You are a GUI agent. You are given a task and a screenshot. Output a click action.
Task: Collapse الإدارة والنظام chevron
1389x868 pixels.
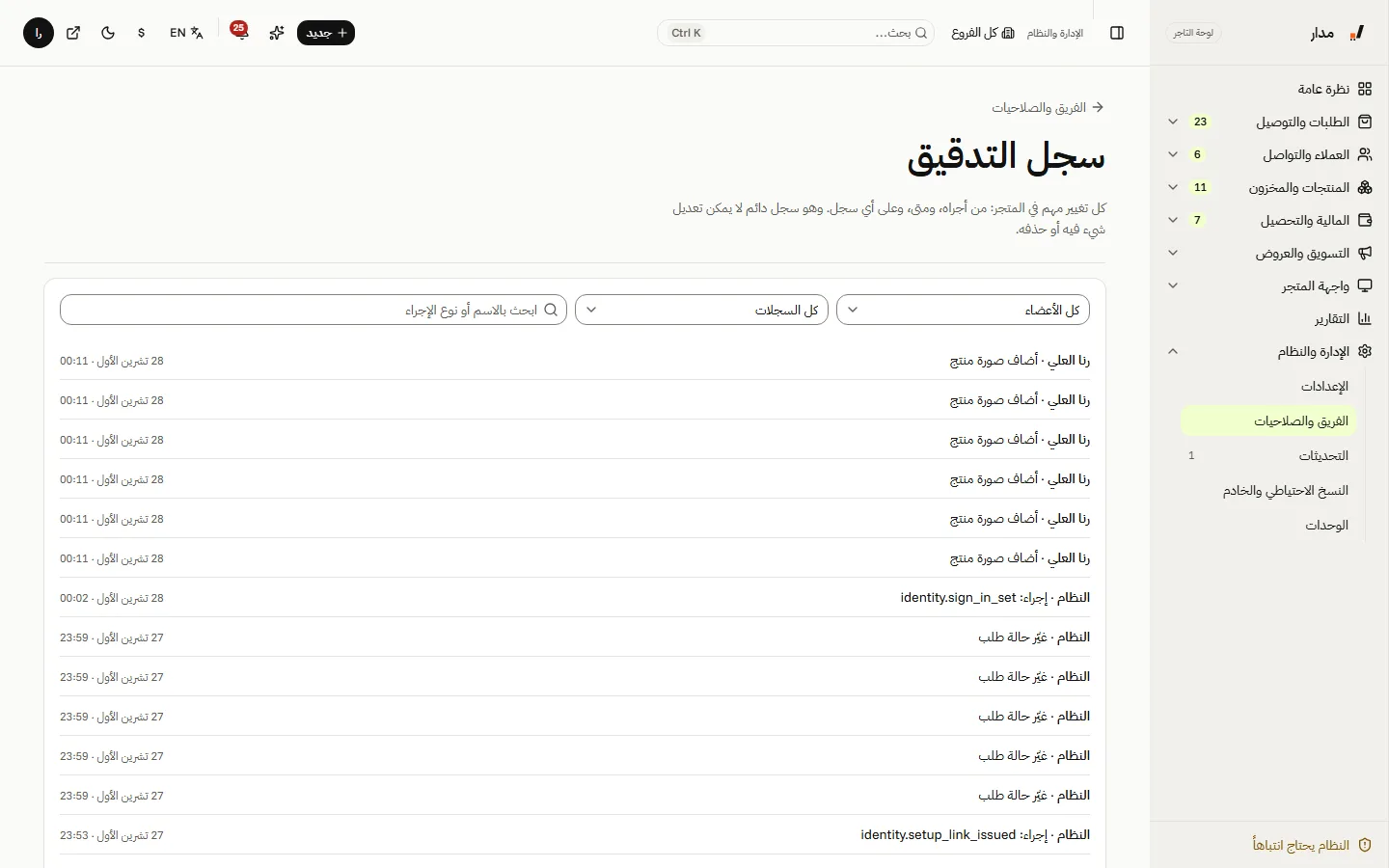[1173, 351]
